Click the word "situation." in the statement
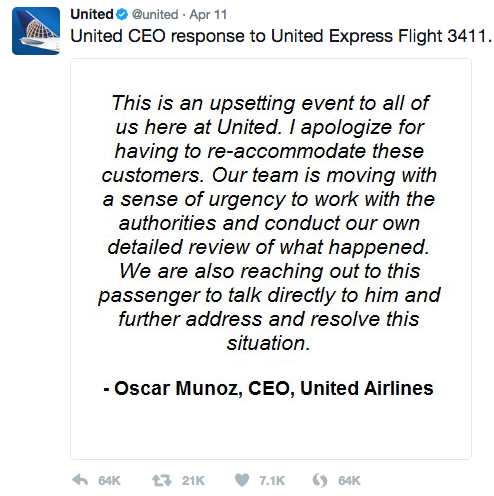 [269, 343]
